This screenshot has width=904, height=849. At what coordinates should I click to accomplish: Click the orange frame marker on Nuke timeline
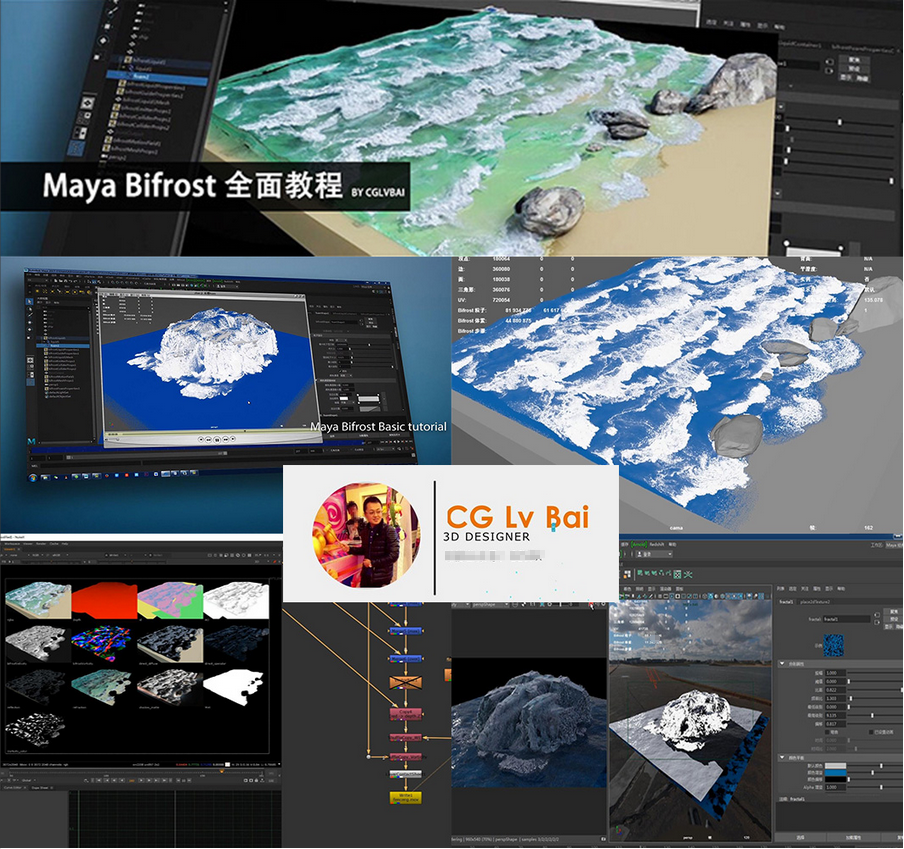[x=221, y=771]
